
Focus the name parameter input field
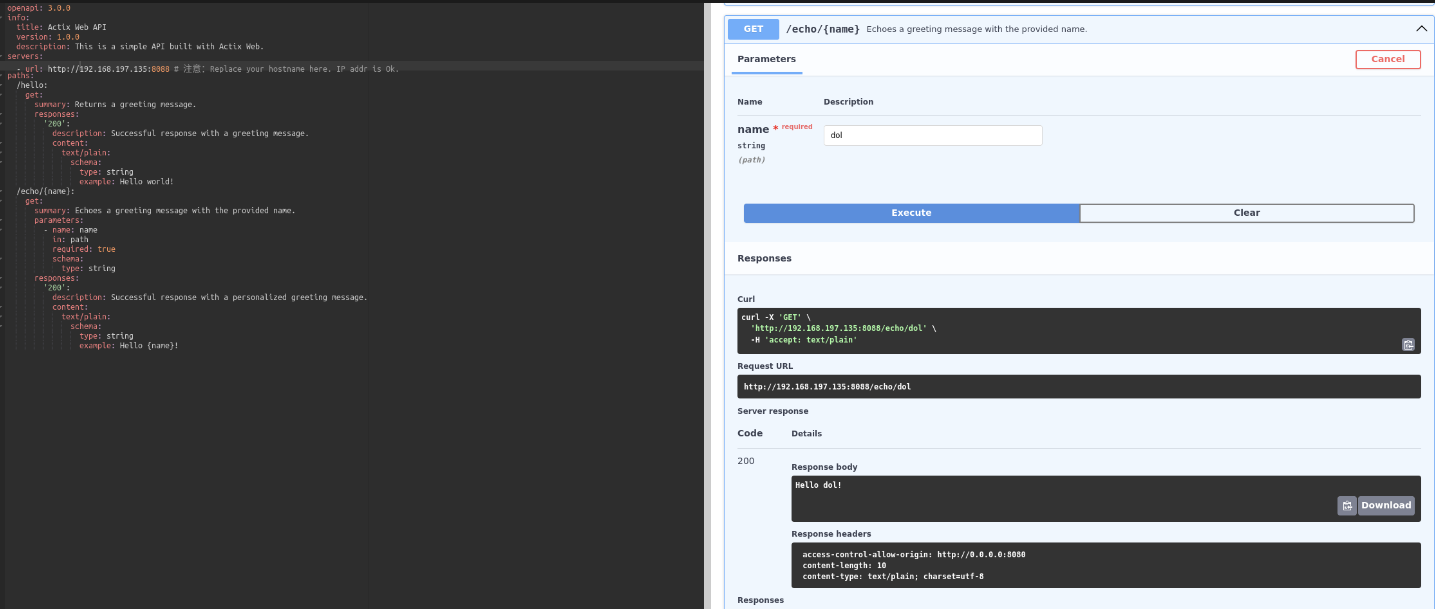tap(932, 135)
